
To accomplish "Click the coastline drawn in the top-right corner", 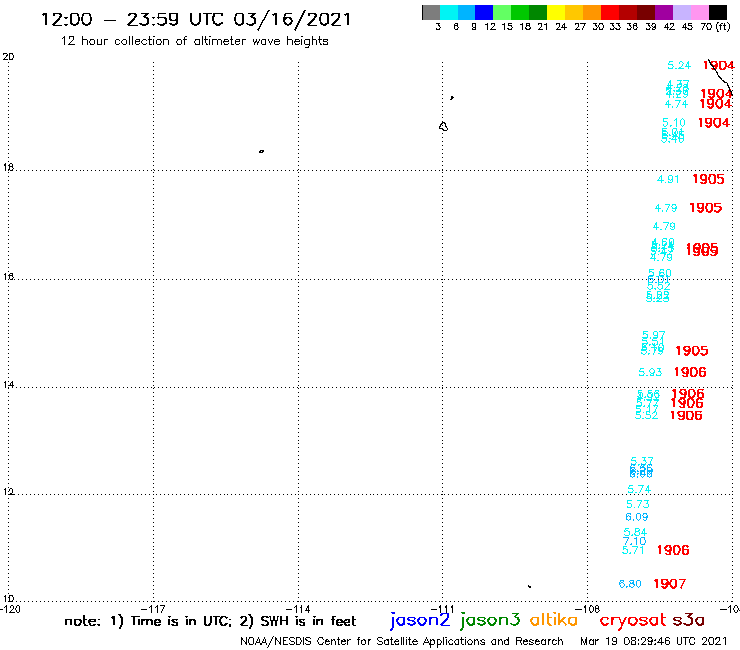I will (x=721, y=77).
